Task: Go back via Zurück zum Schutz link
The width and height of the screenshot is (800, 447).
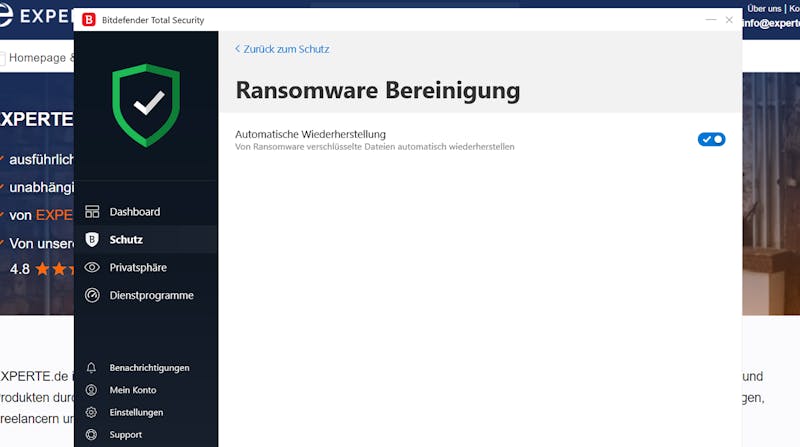Action: tap(286, 49)
